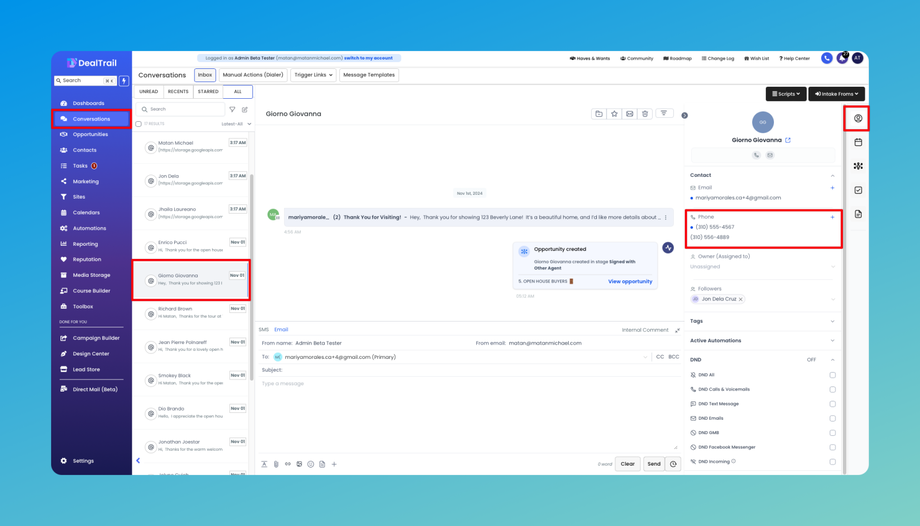Open Automations from the sidebar
The height and width of the screenshot is (526, 920).
point(89,228)
